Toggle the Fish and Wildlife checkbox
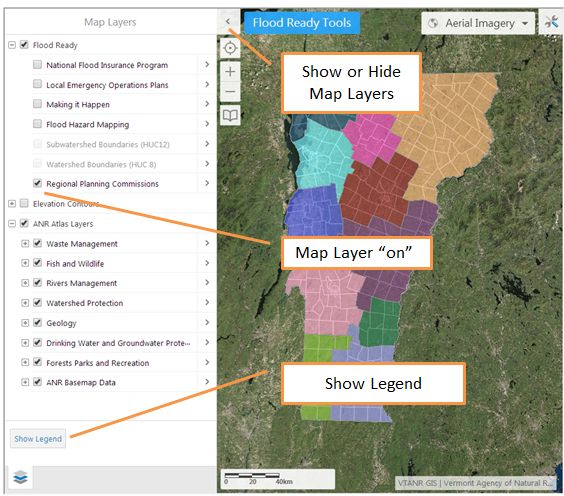 pos(37,263)
